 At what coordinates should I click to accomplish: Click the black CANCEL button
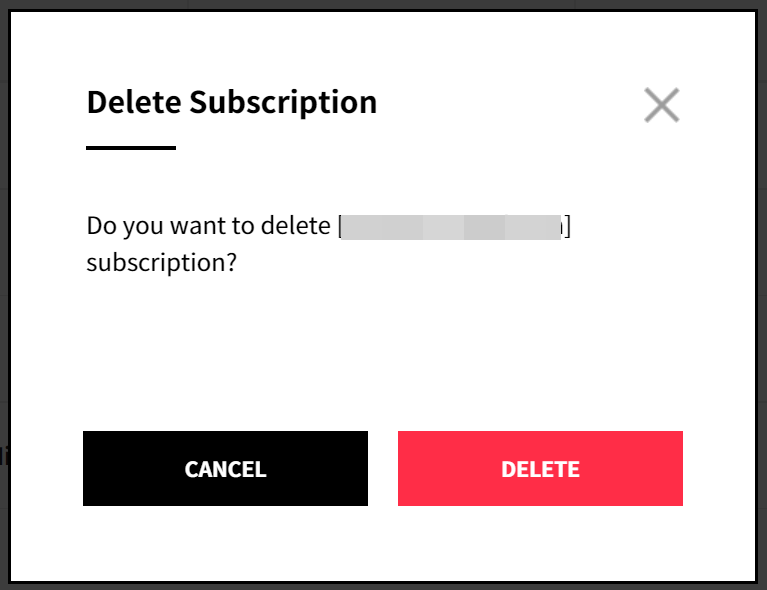[225, 469]
